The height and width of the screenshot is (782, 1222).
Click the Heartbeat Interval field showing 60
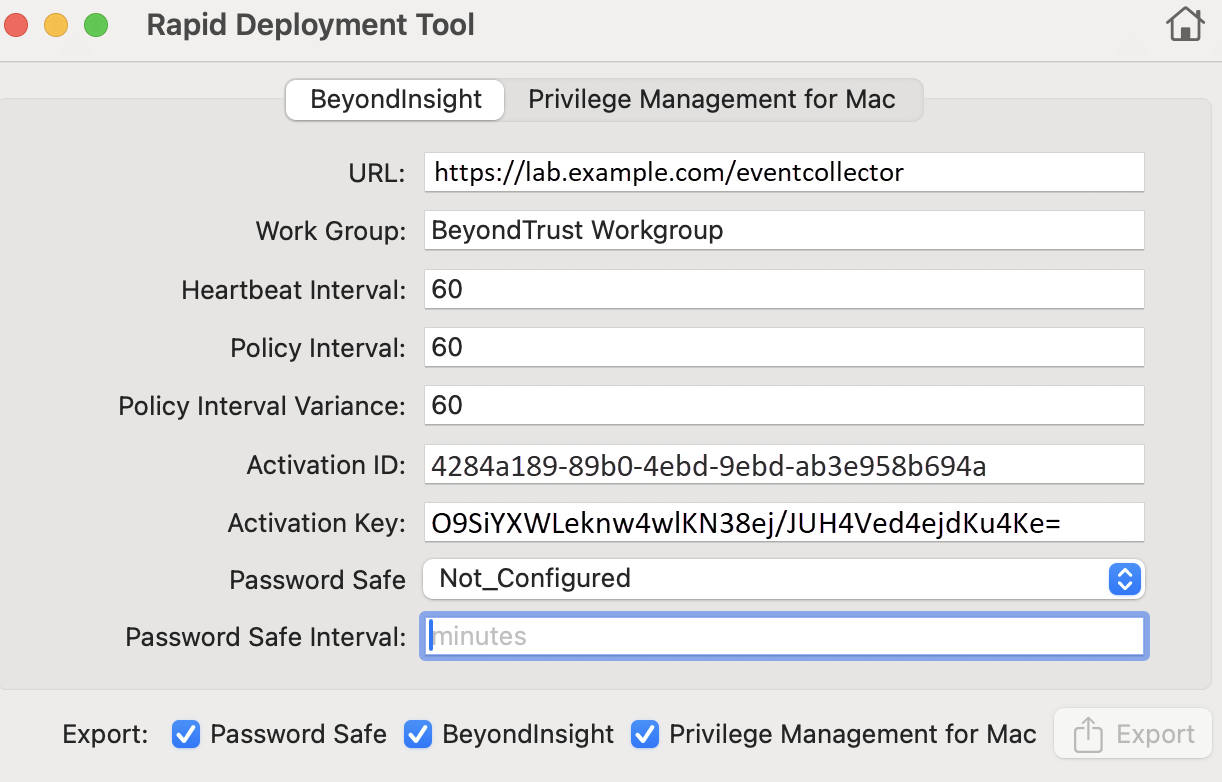coord(785,289)
